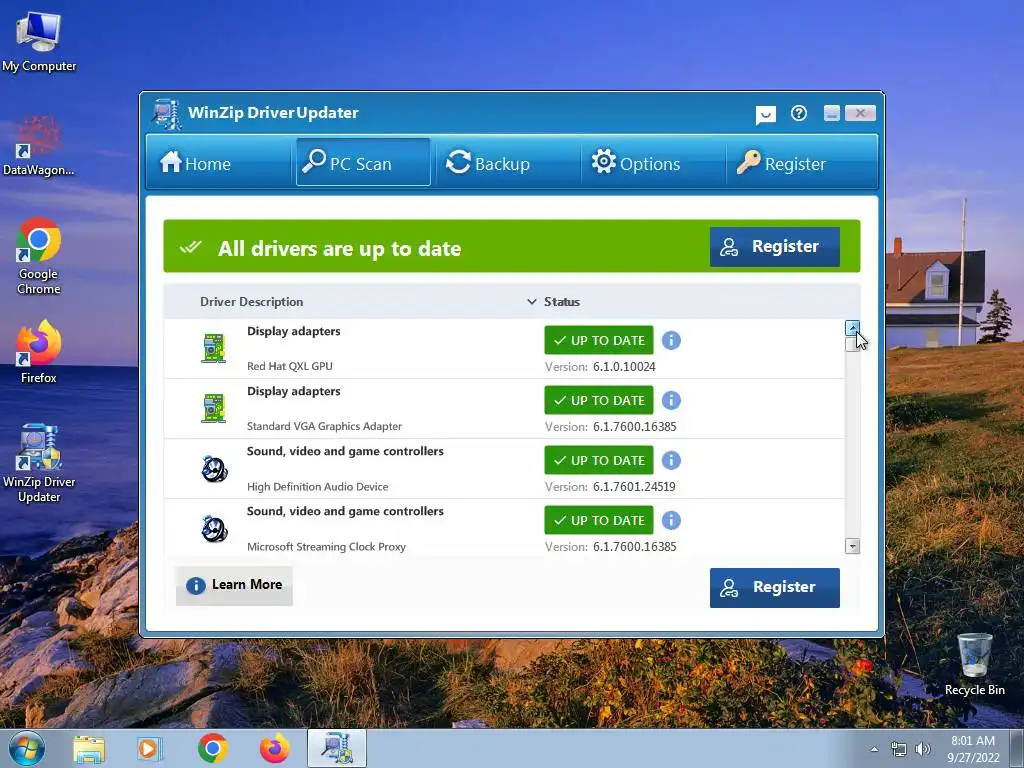The image size is (1024, 768).
Task: Click the Learn More button
Action: 234,585
